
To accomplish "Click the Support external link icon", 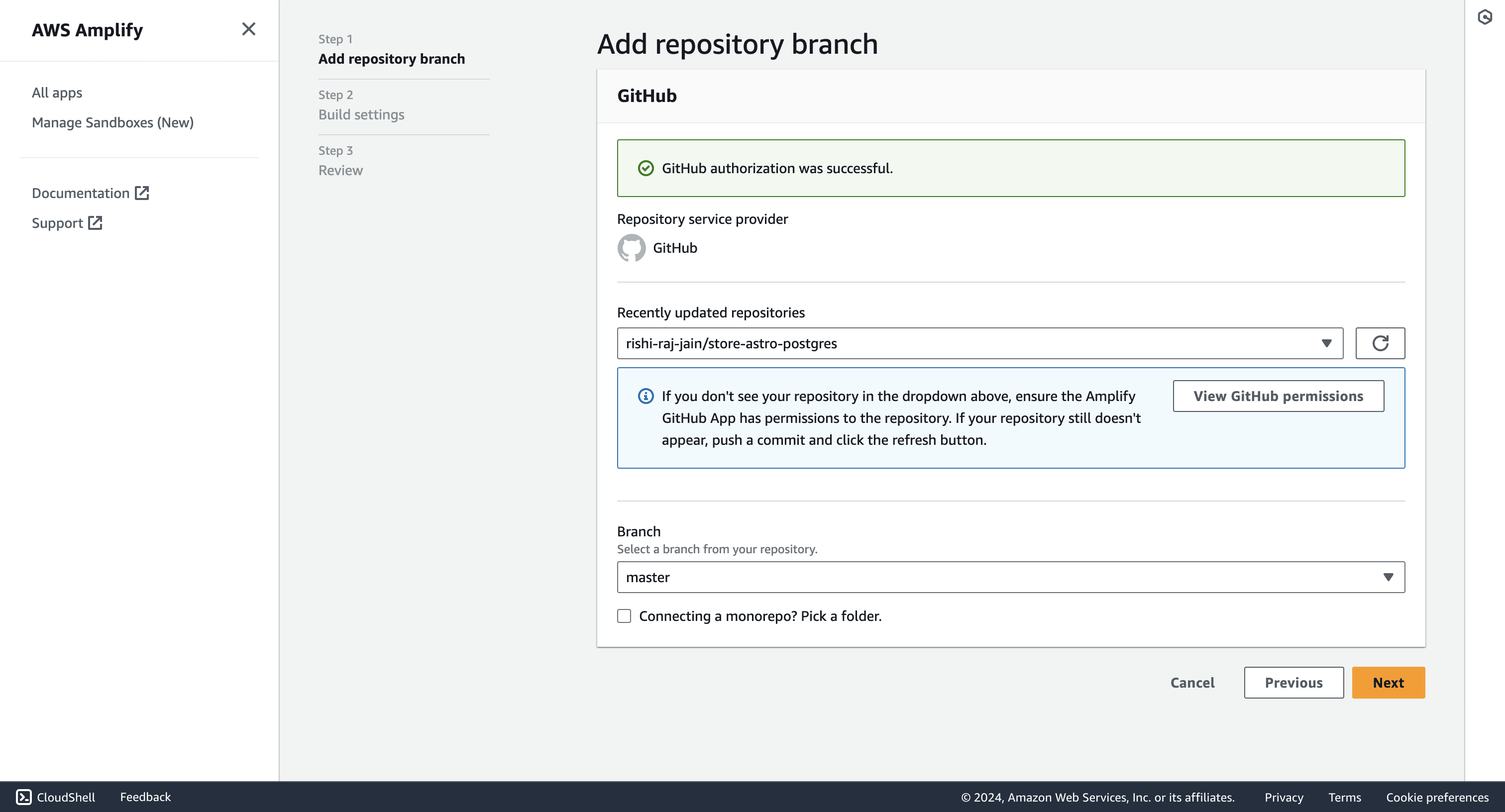I will [95, 223].
